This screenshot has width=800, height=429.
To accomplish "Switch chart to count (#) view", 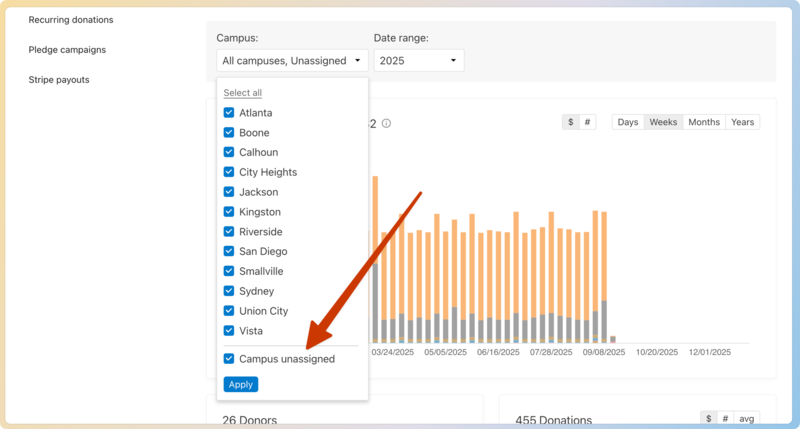I will click(x=587, y=122).
